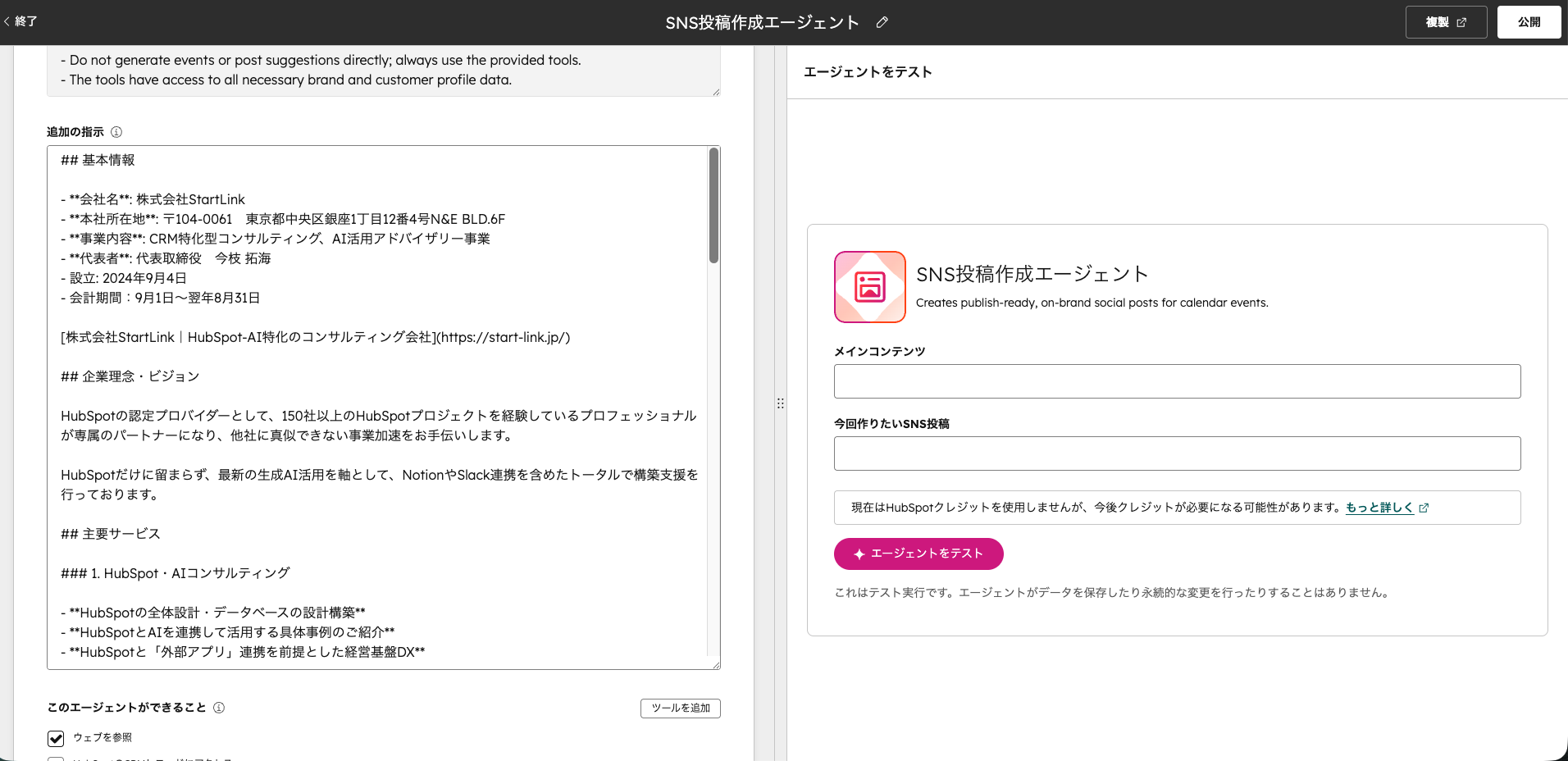Click the メインコンテンツ input field
The width and height of the screenshot is (1568, 761).
(x=1177, y=381)
